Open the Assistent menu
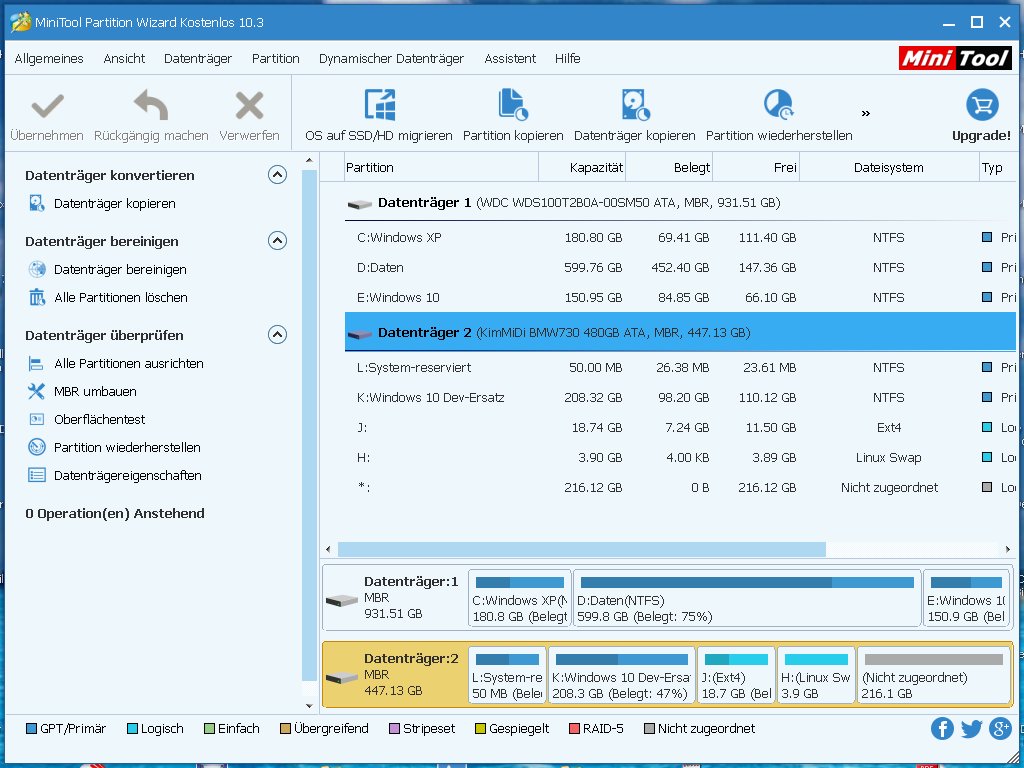The height and width of the screenshot is (768, 1024). pyautogui.click(x=510, y=59)
